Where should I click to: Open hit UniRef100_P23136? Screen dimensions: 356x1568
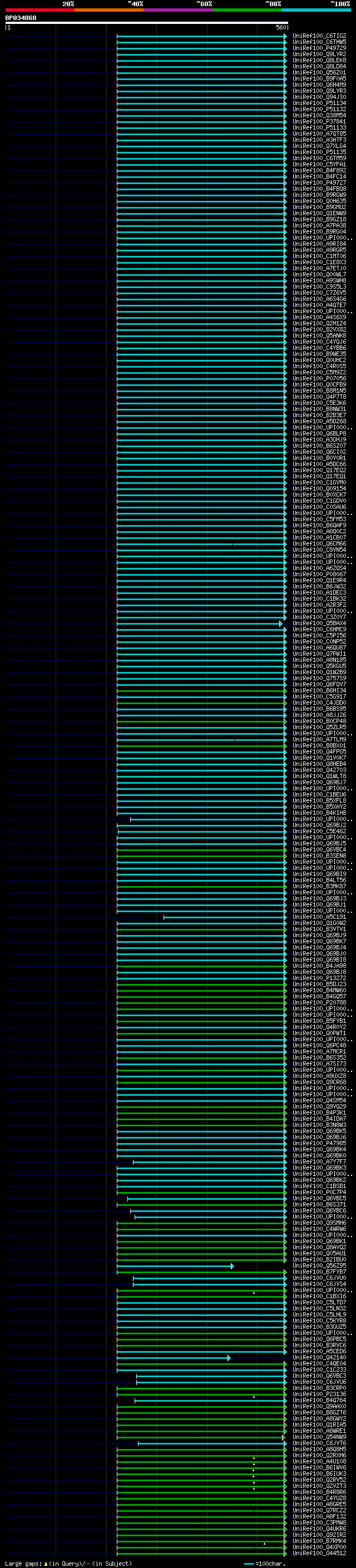click(x=319, y=1394)
